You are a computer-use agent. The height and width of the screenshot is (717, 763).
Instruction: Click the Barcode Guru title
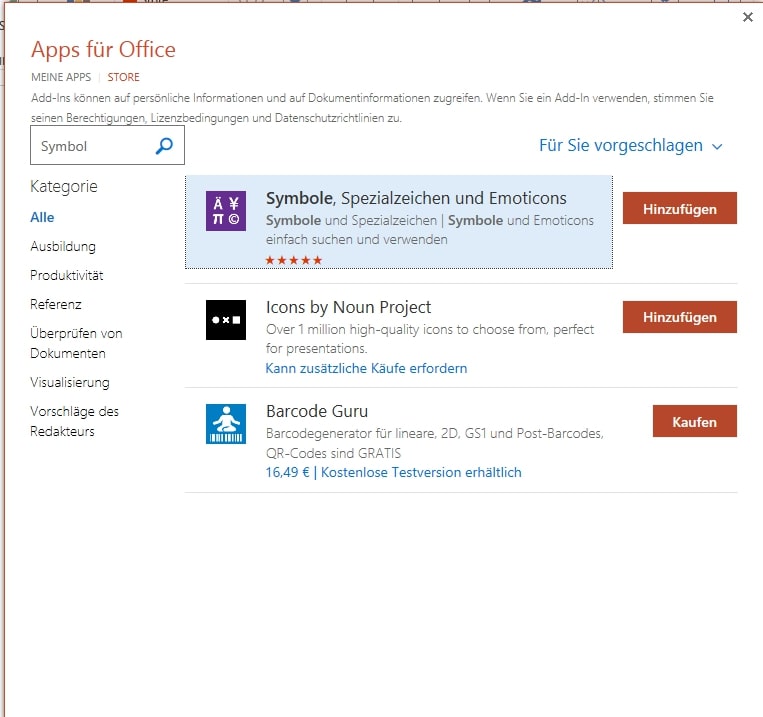pos(317,411)
